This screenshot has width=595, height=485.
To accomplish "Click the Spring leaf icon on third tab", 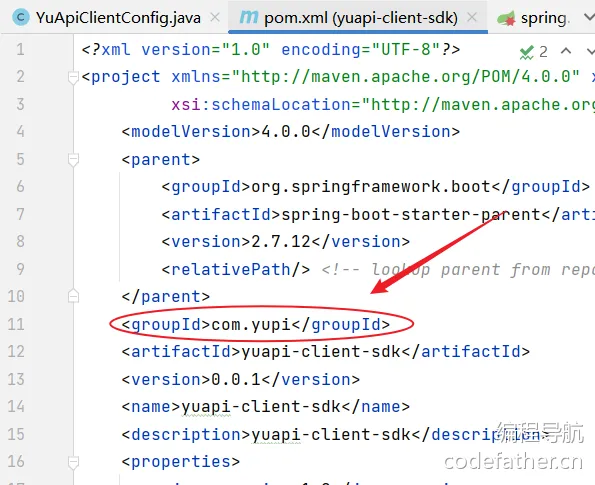I will tap(507, 19).
